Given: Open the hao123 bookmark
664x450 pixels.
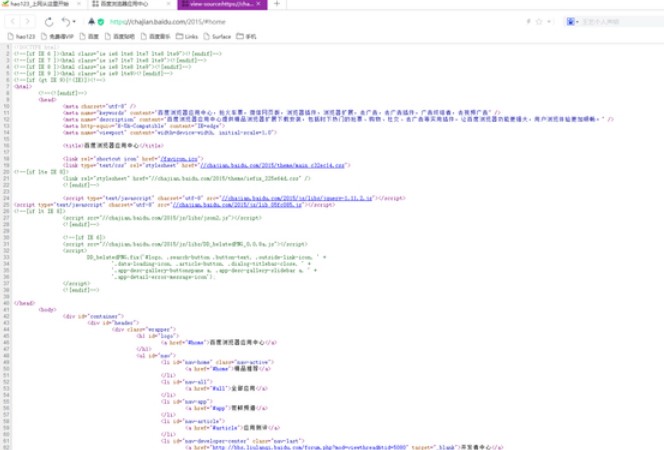Looking at the screenshot, I should 21,36.
